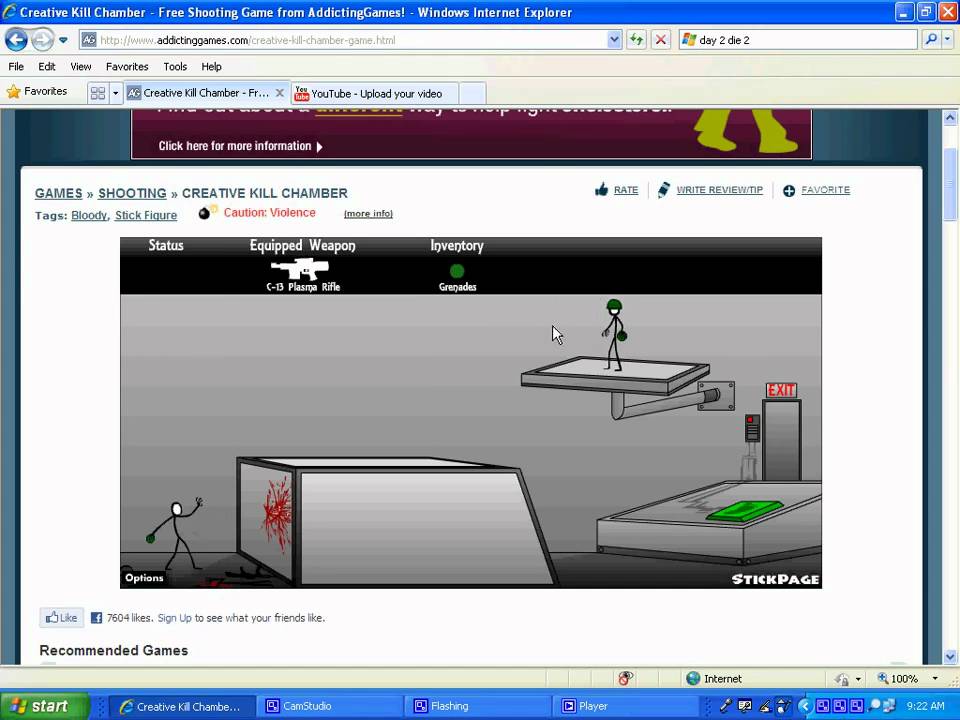This screenshot has height=720, width=960.
Task: Switch to CamStudio taskbar window
Action: click(x=329, y=707)
